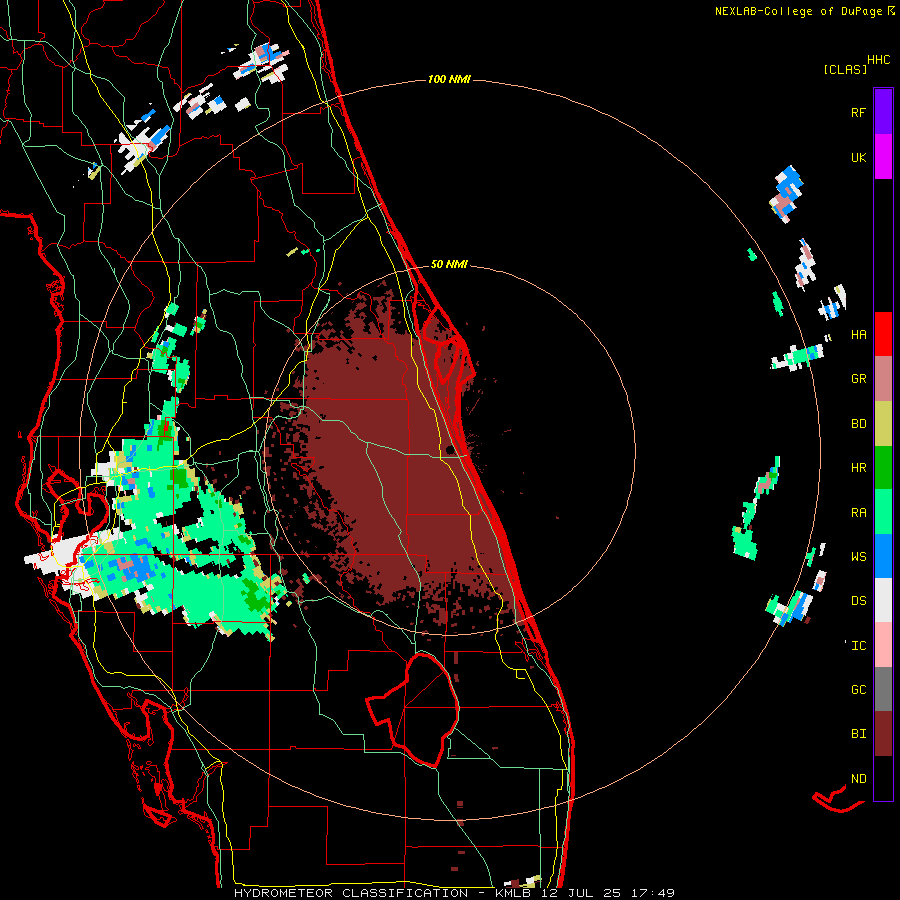Select the gray GC legend color swatch
Screen dimensions: 900x900
(883, 689)
